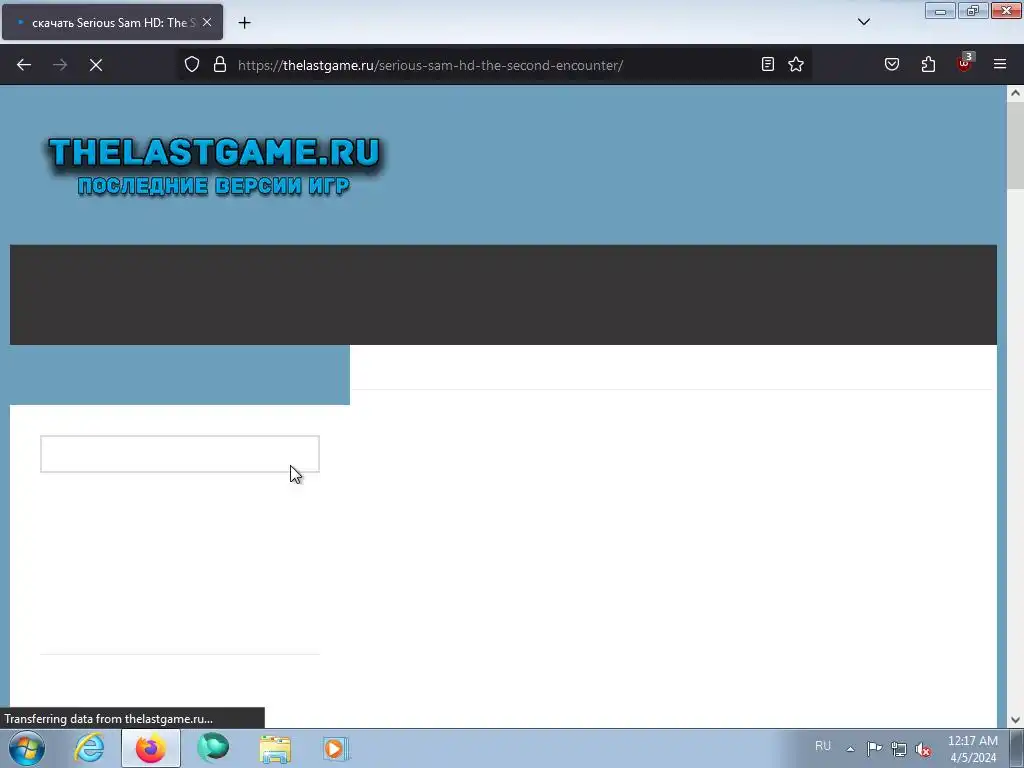Save page to Pocket
The width and height of the screenshot is (1024, 768).
click(x=891, y=64)
